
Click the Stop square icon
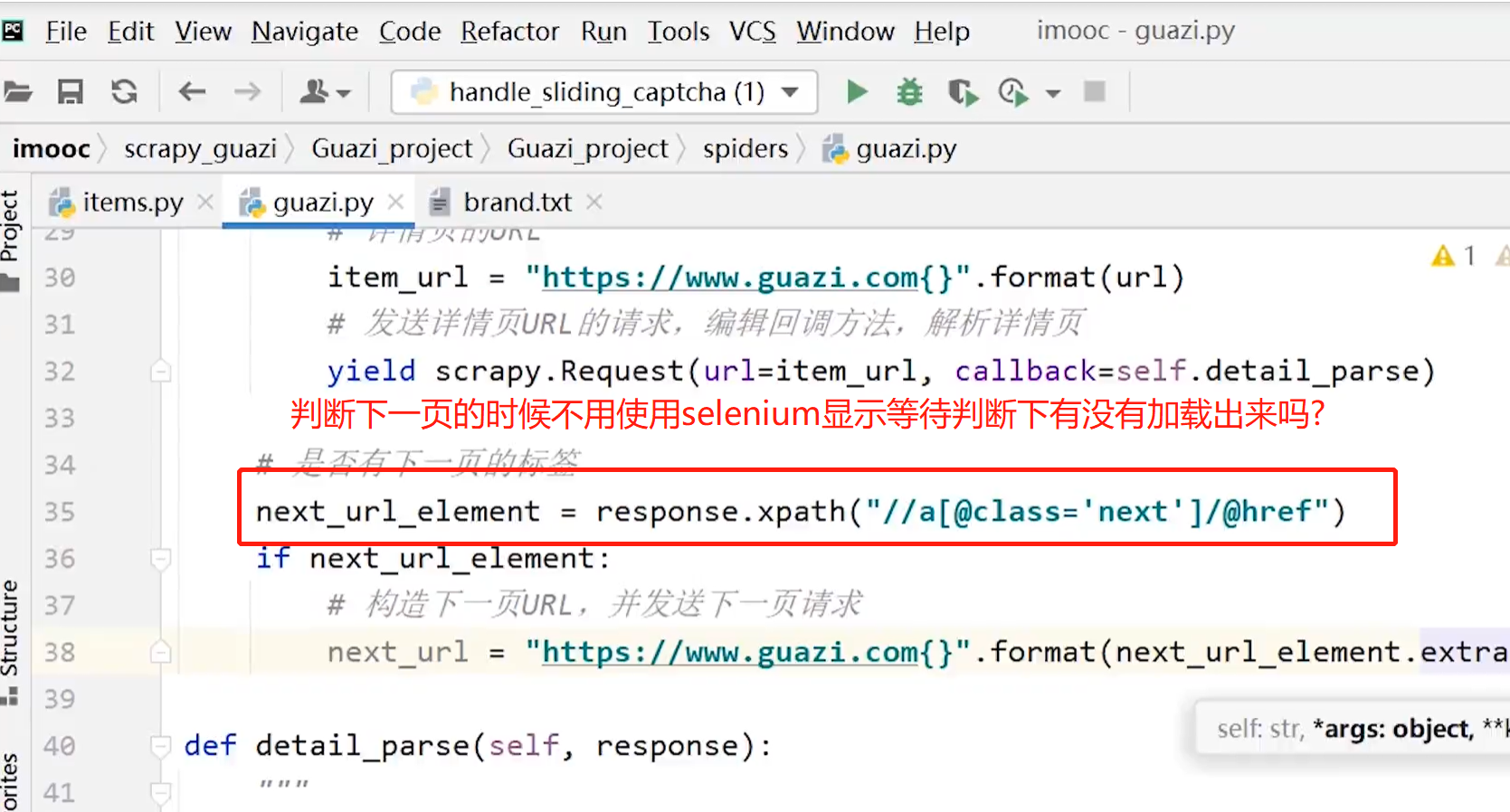[1095, 91]
